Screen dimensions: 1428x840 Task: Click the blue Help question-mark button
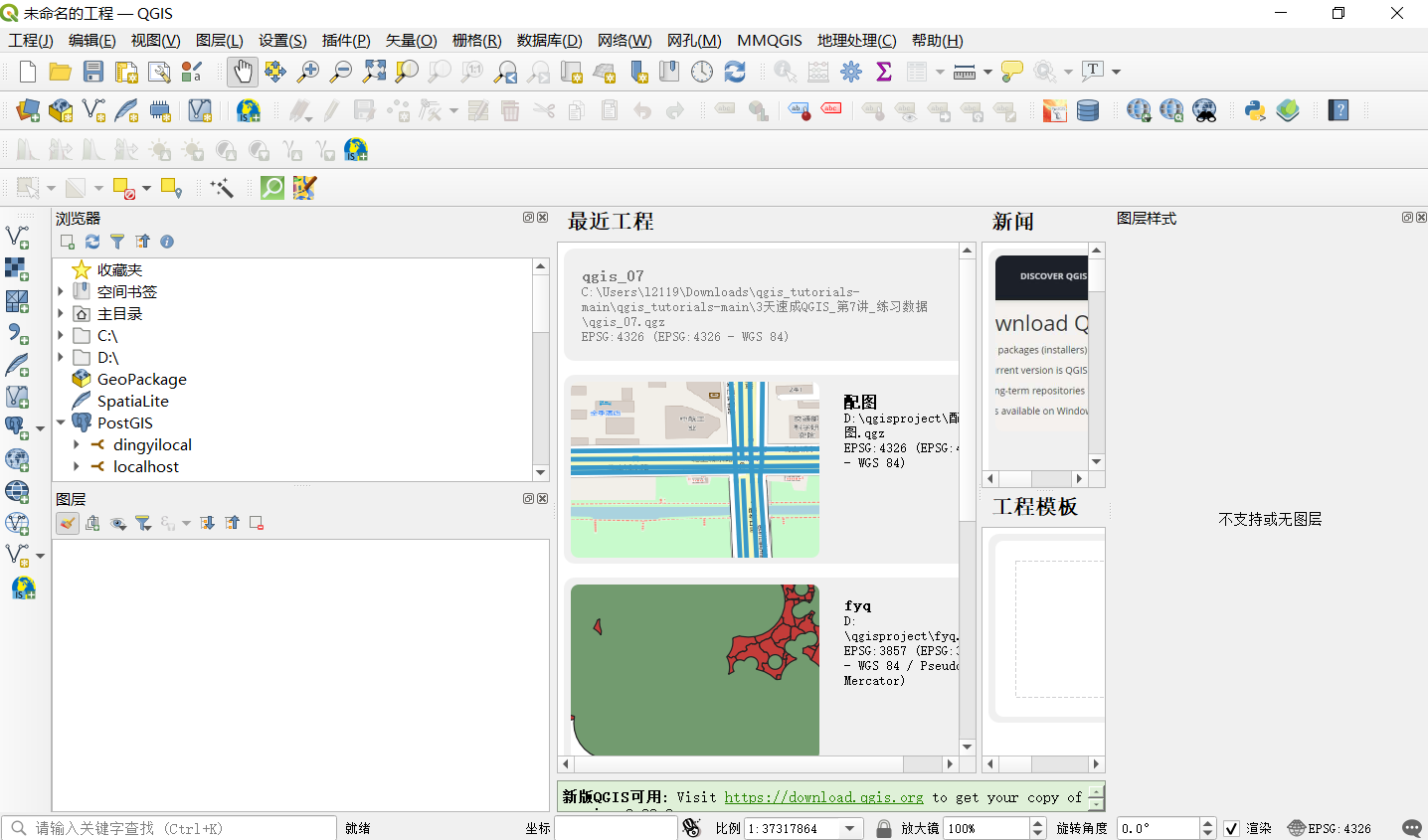tap(1338, 110)
